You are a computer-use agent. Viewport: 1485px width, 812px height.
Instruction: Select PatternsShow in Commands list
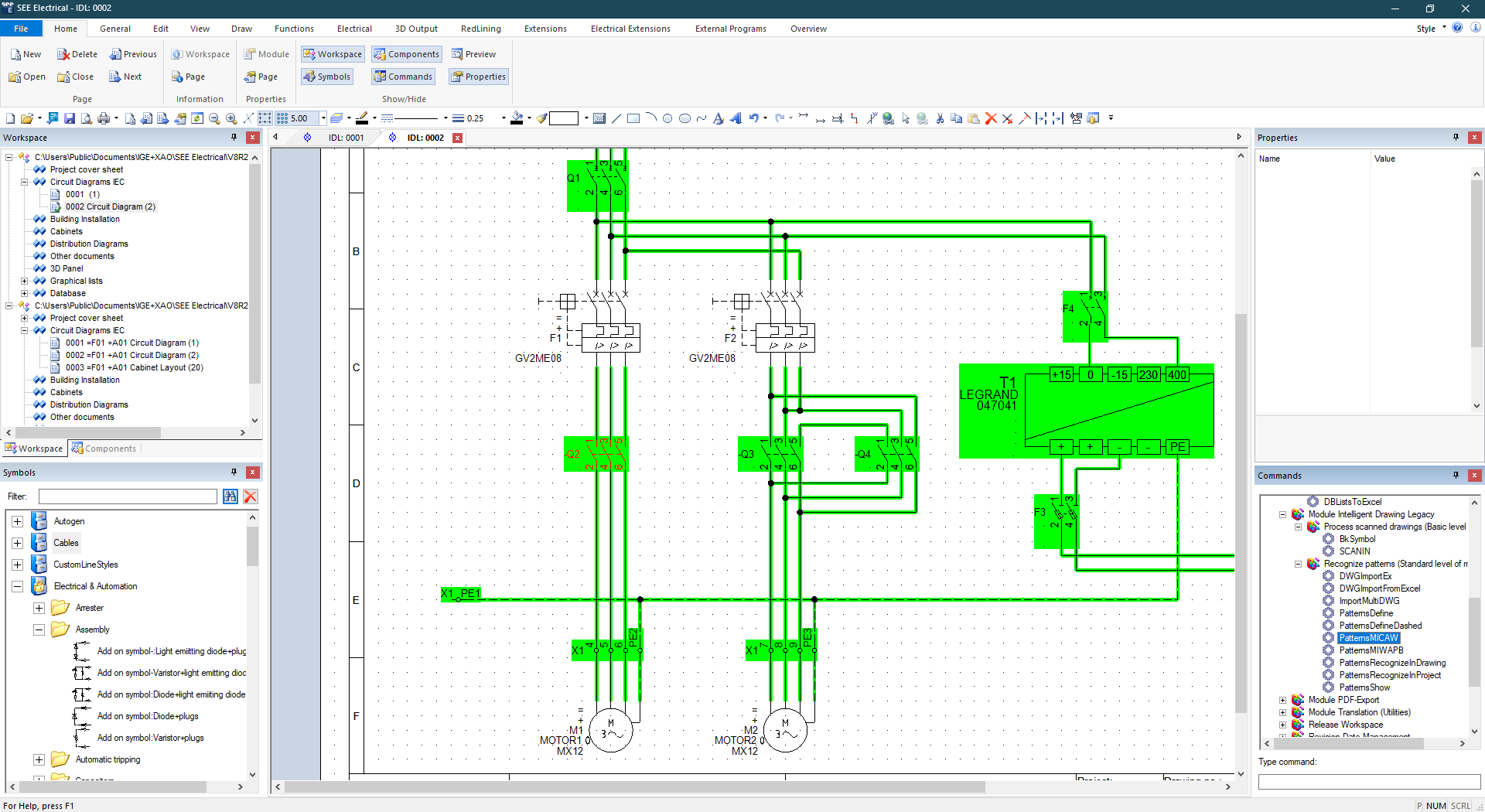coord(1364,687)
